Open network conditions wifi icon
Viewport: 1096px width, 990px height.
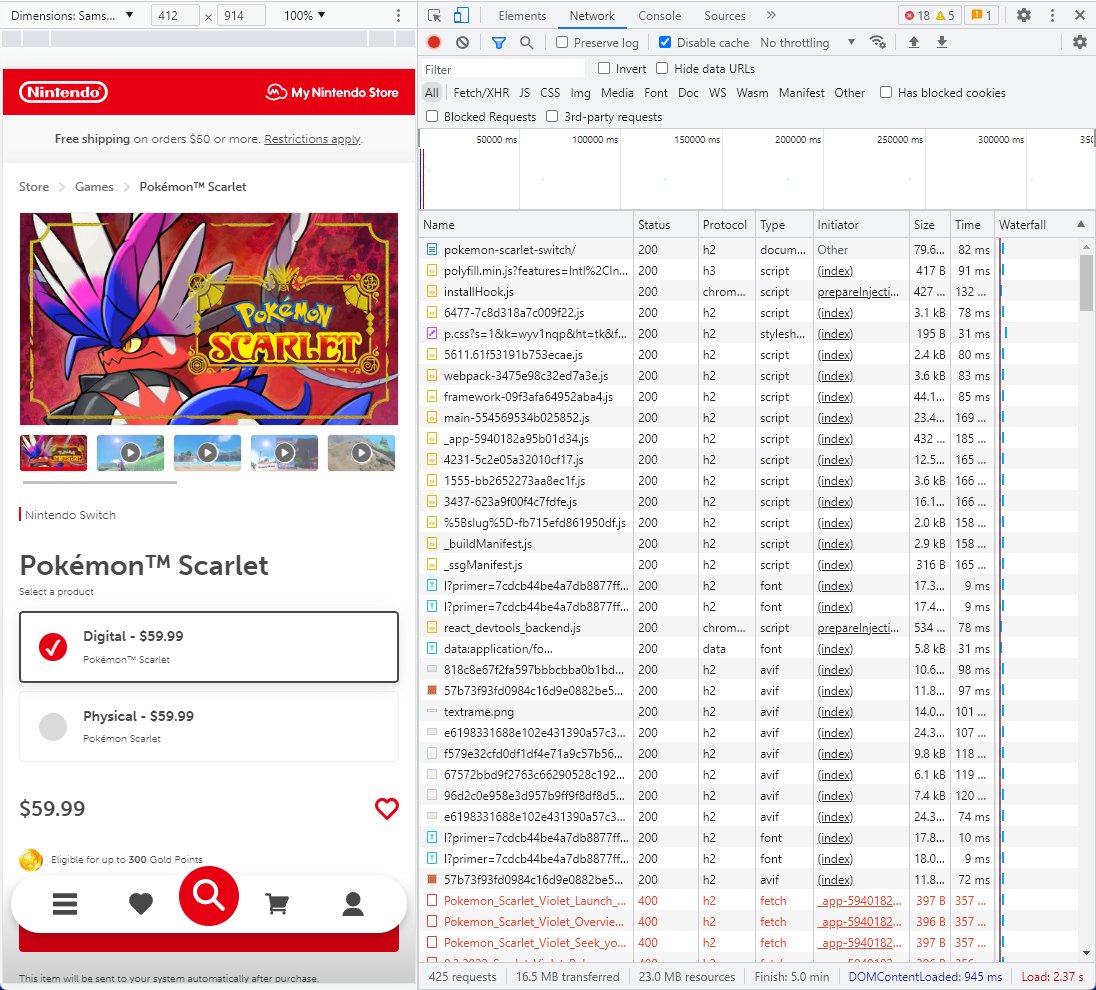877,43
